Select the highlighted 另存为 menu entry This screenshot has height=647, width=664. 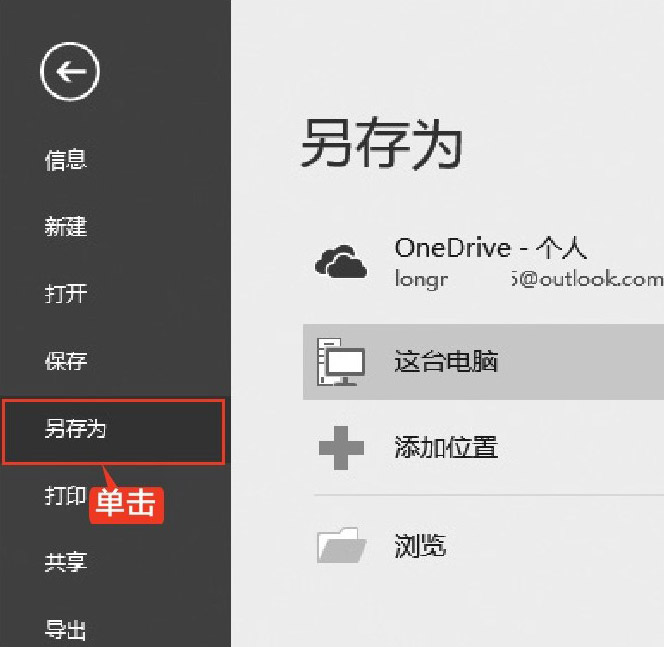click(x=113, y=431)
